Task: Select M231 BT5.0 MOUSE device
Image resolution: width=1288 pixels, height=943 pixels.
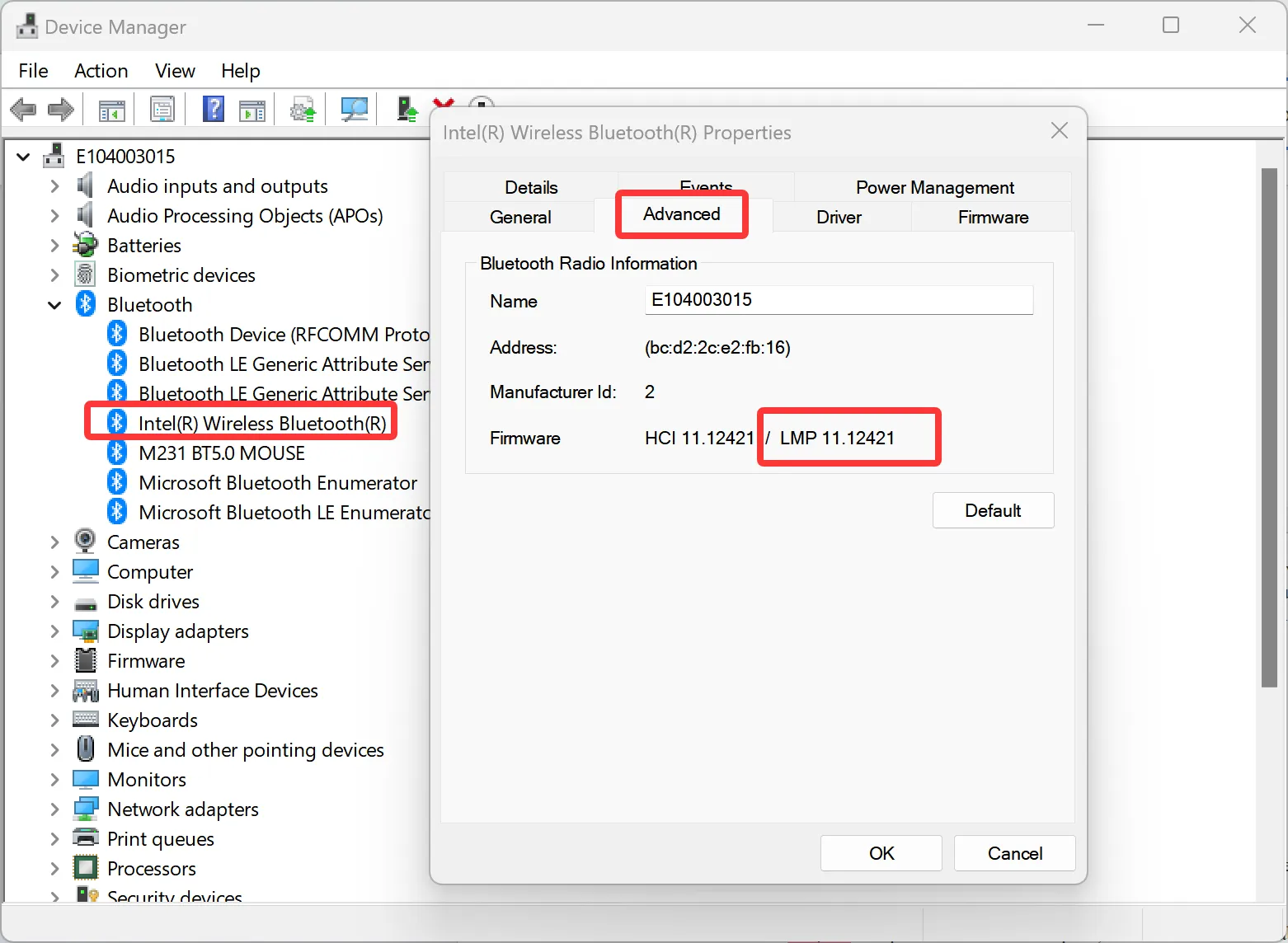Action: coord(222,453)
